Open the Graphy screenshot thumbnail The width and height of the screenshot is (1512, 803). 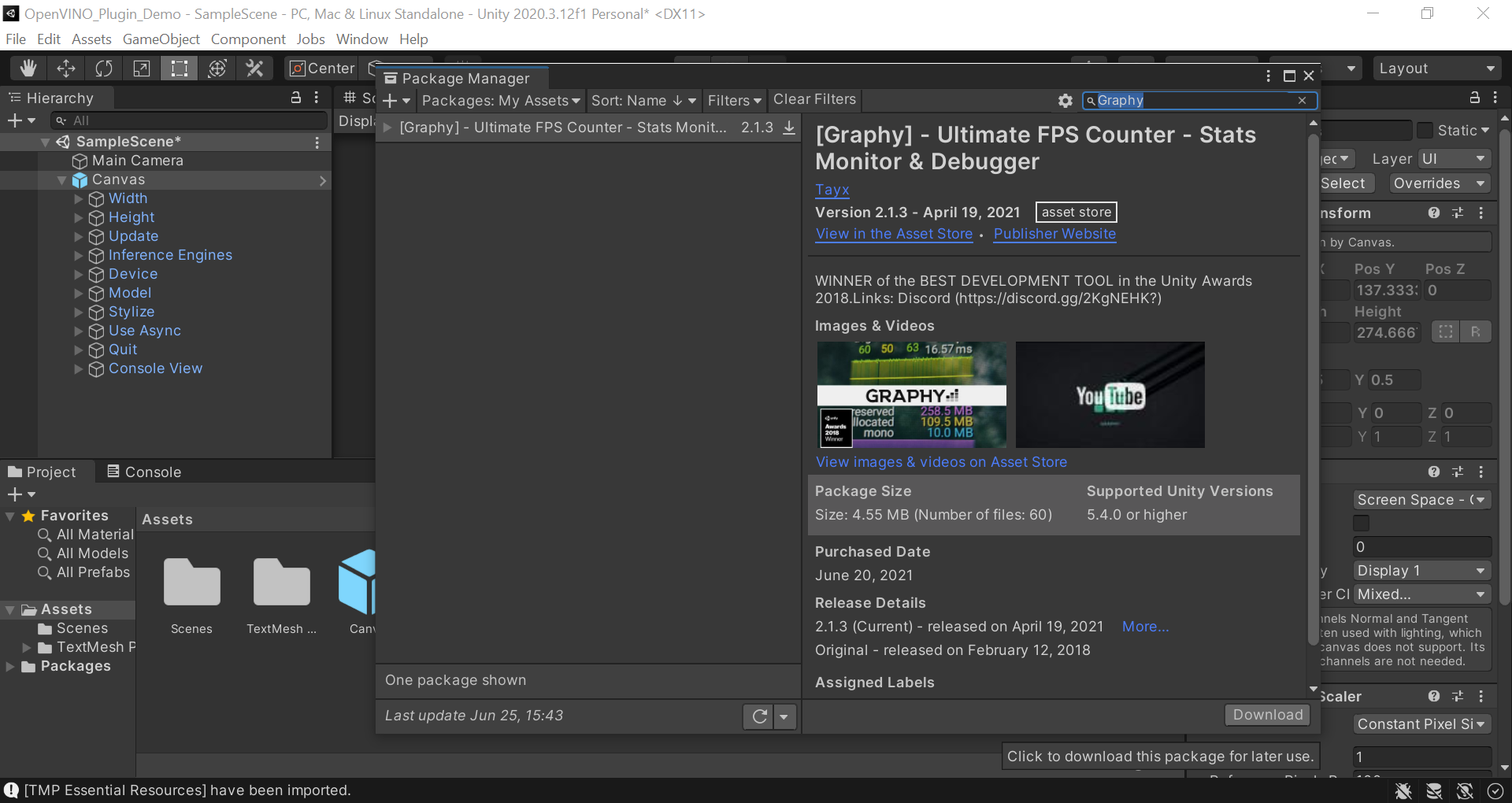[912, 394]
